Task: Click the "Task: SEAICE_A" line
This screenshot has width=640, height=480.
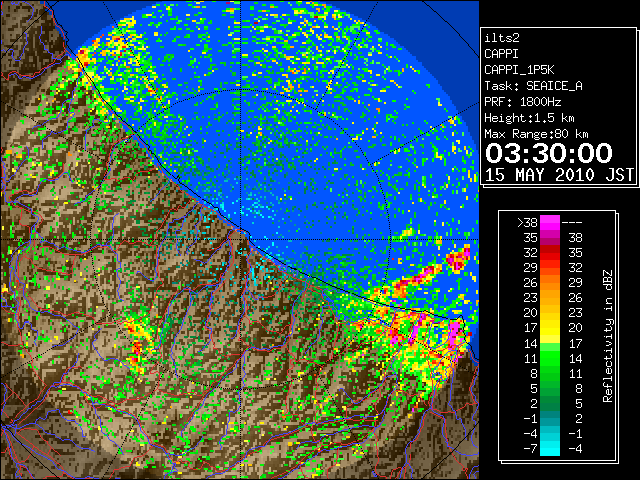Action: tap(533, 86)
